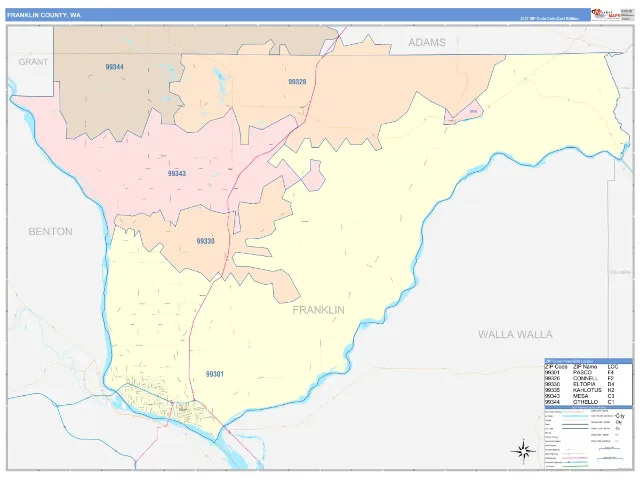Viewport: 640px width, 480px height.
Task: Click KAHLOTUS in the ZIP legend table
Action: (587, 390)
